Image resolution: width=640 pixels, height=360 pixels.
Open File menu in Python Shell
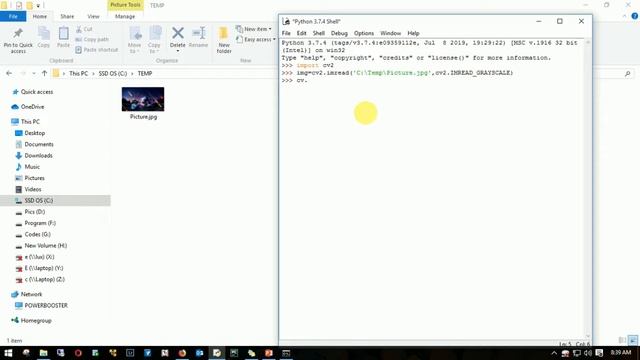click(286, 33)
